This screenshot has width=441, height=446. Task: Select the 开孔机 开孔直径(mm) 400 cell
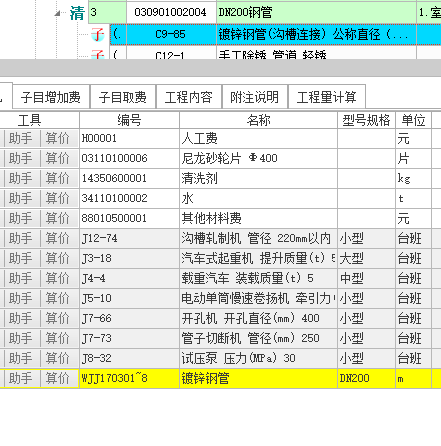pos(258,319)
